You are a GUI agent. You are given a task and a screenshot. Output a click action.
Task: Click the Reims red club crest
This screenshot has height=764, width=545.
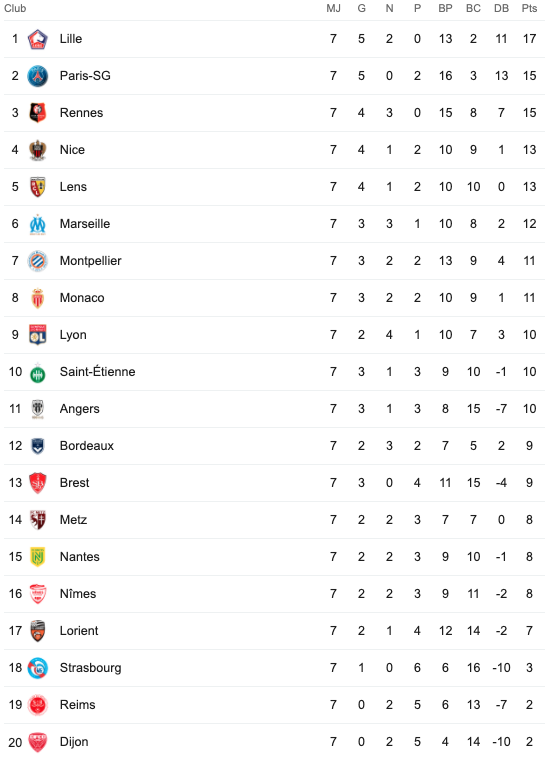(x=38, y=705)
